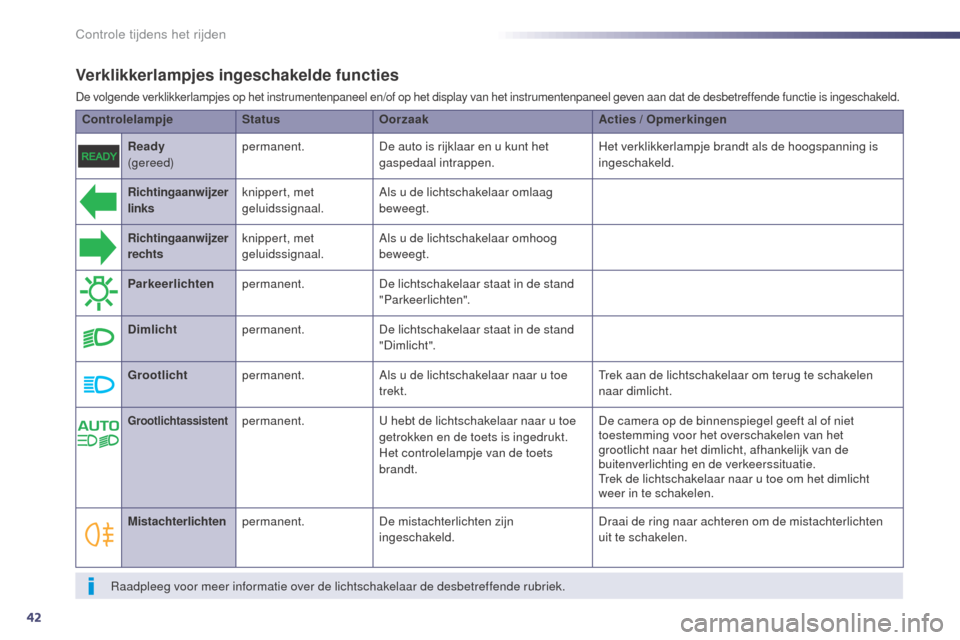Click the 'Mistachterlichten' row label
Viewport: 960px width, 640px height.
(177, 521)
